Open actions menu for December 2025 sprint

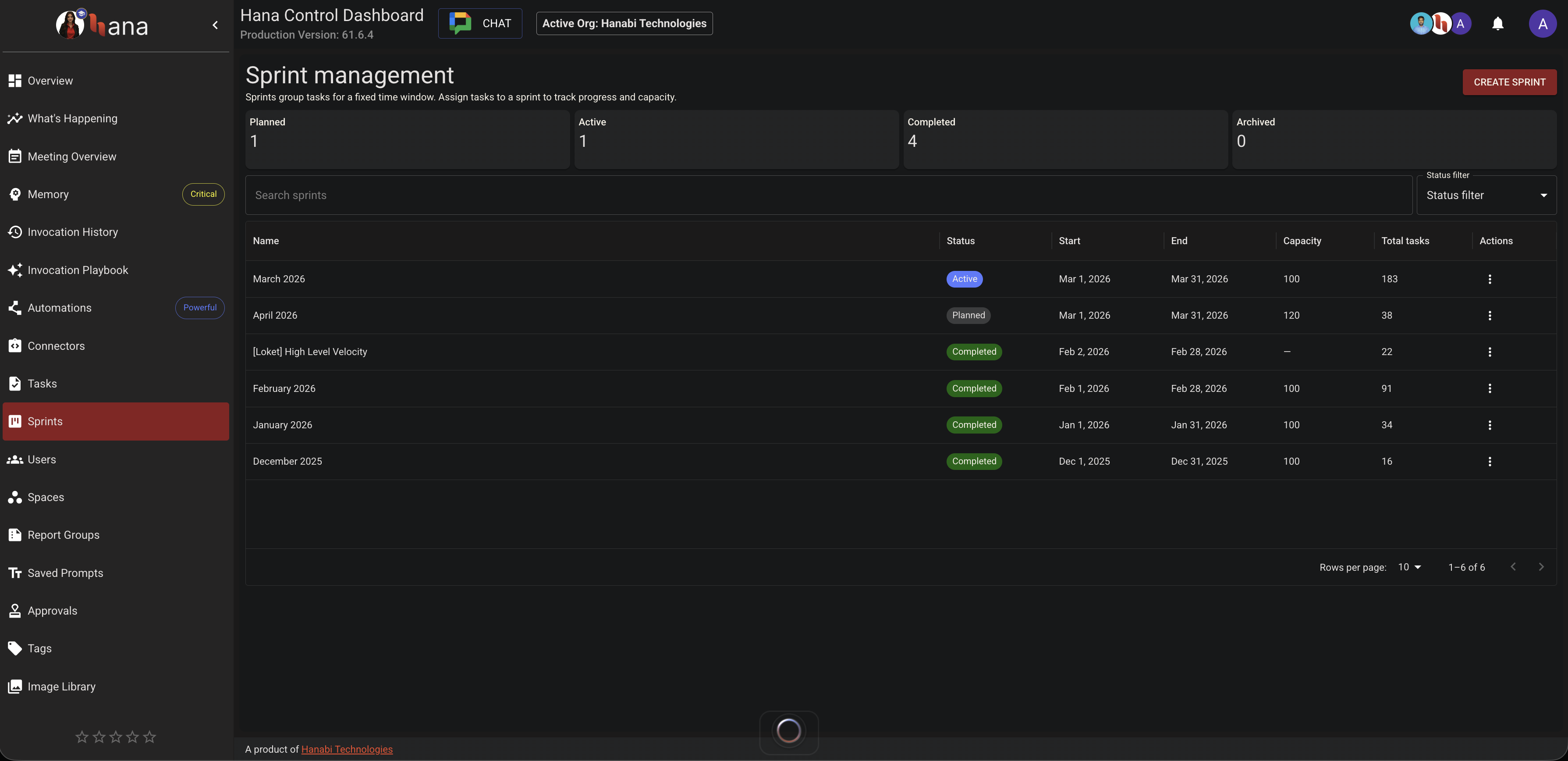(1490, 462)
